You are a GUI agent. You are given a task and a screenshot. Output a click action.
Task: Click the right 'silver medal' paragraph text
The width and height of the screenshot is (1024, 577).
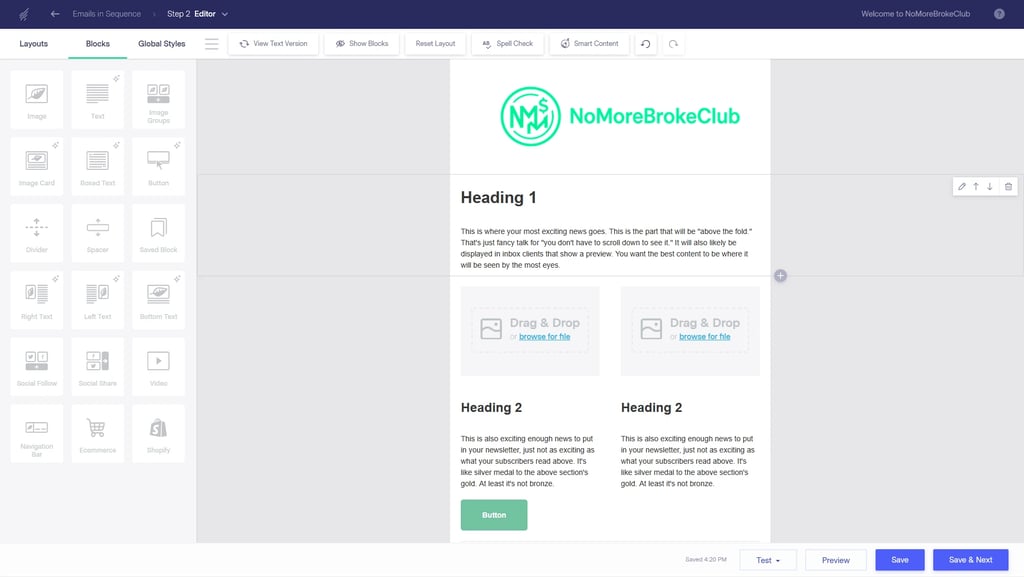(688, 461)
